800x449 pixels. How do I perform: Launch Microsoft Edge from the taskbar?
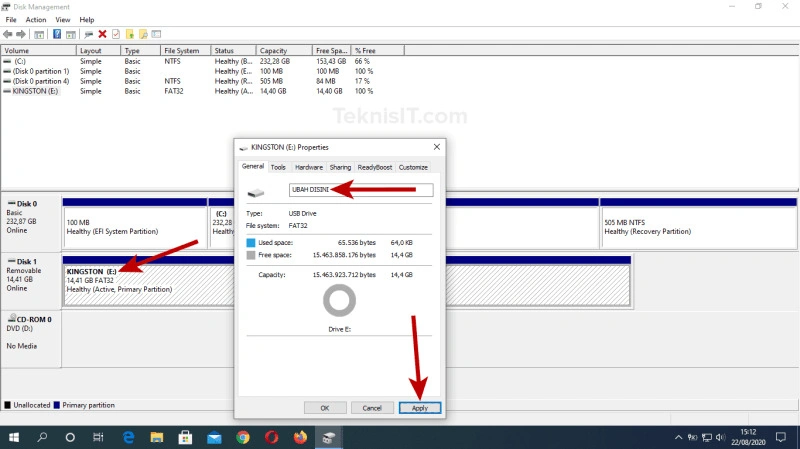(x=129, y=438)
